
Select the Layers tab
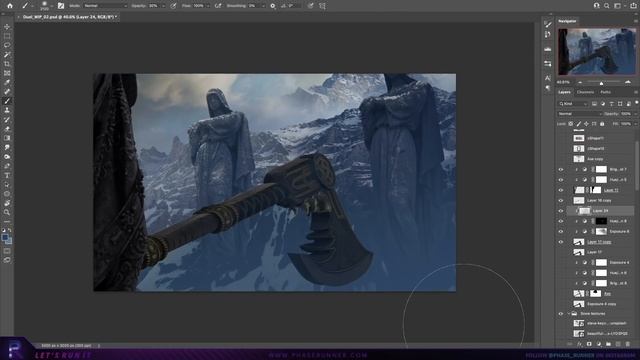pos(564,92)
